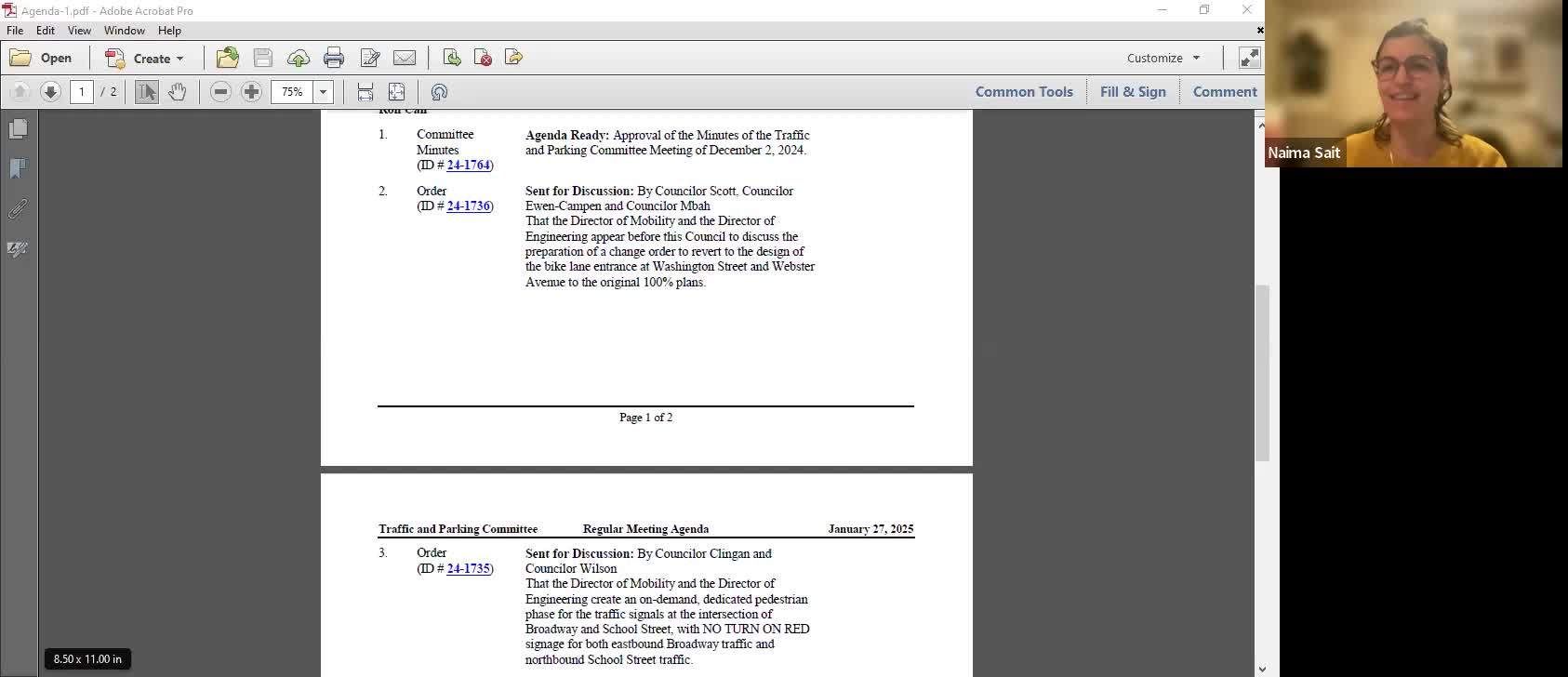1568x677 pixels.
Task: Click the insert page with green arrow icon
Action: click(x=452, y=58)
